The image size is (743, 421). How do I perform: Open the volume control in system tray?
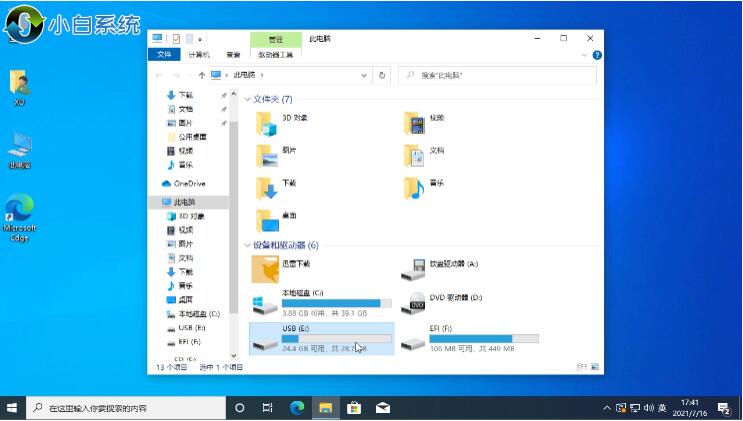(x=649, y=408)
